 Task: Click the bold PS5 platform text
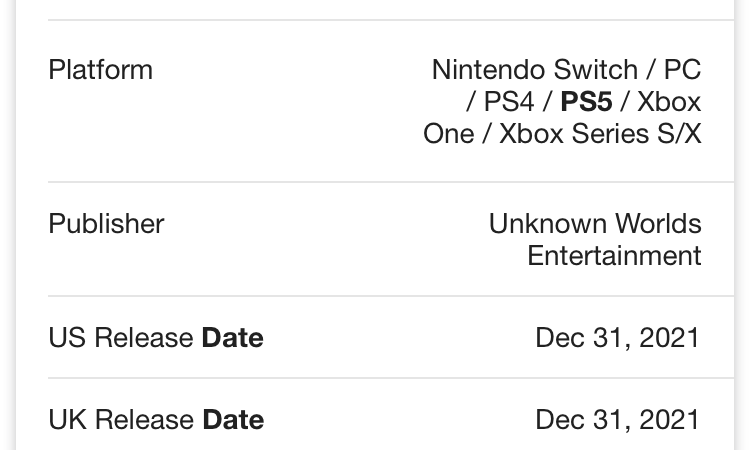586,102
